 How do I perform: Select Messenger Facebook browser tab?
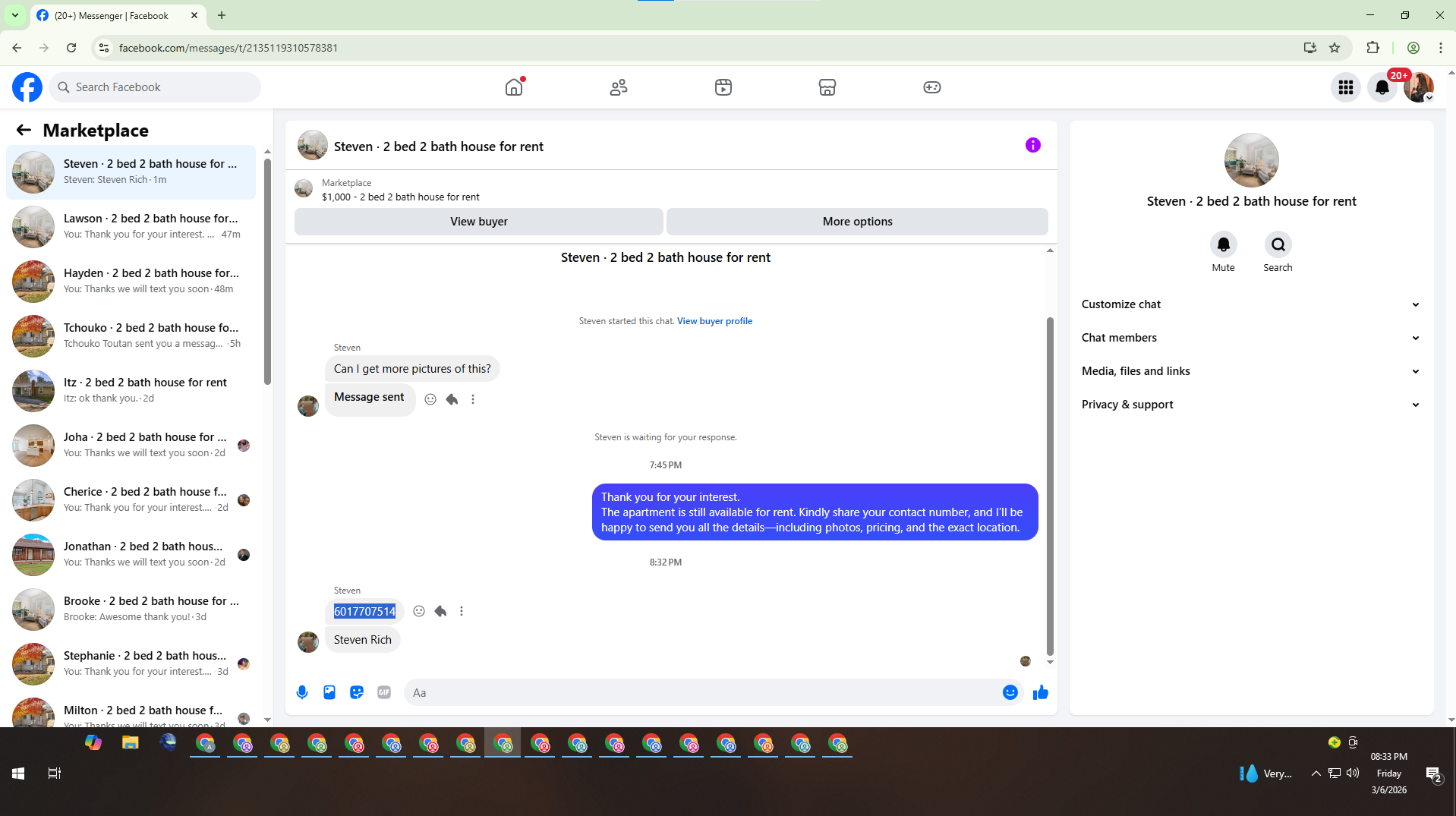tap(118, 15)
